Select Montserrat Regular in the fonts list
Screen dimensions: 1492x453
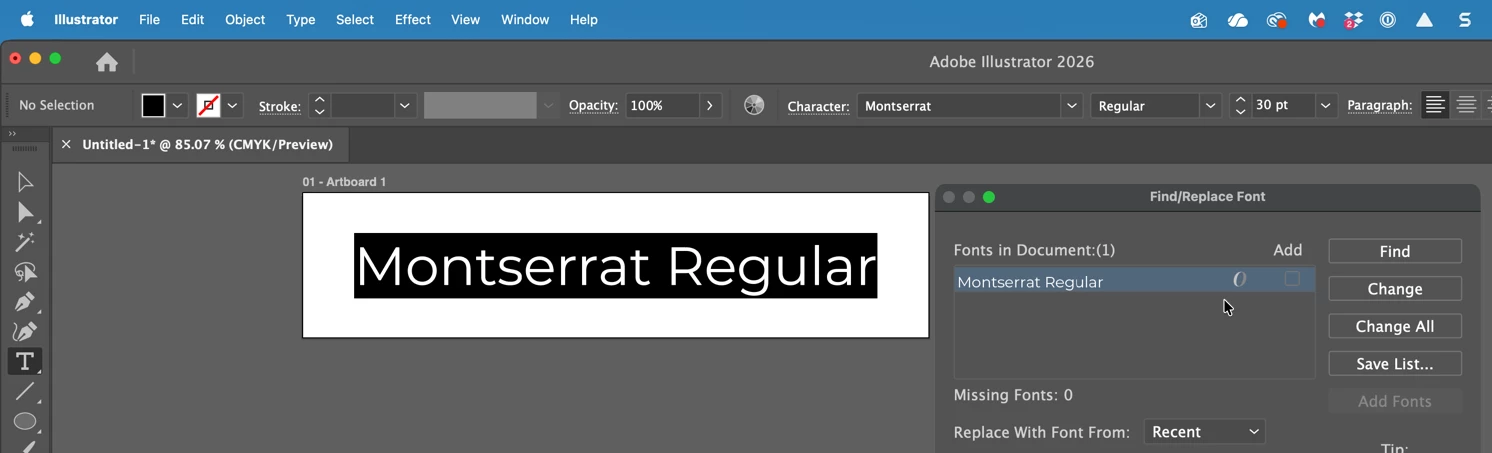pyautogui.click(x=1134, y=281)
